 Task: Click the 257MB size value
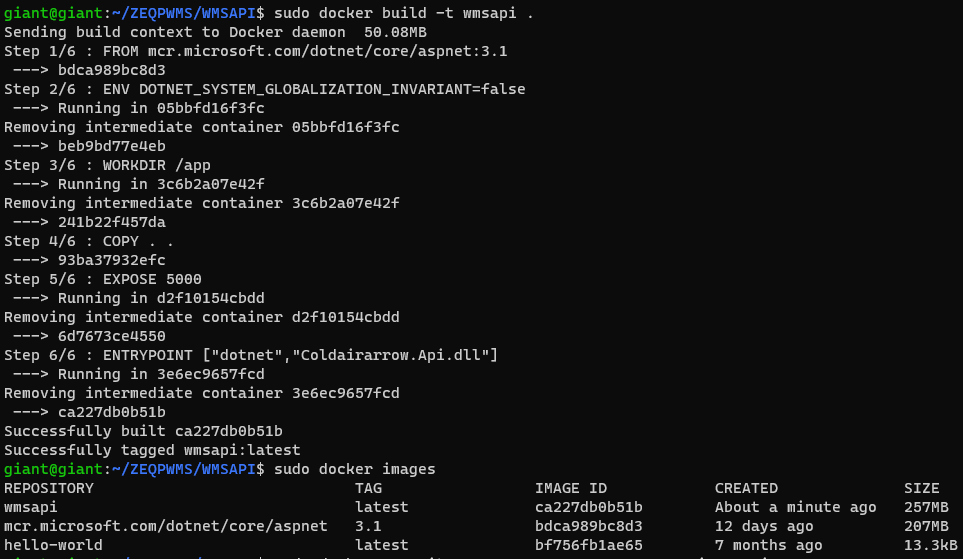(x=926, y=507)
